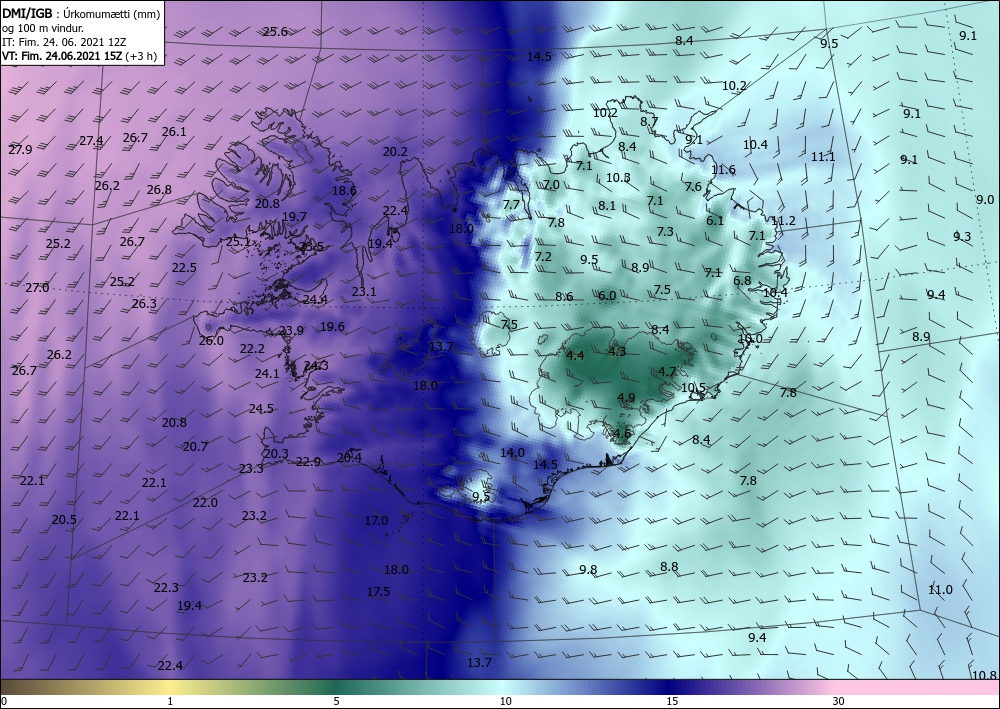This screenshot has width=1000, height=709.
Task: Click the value 14.0 on the map
Action: coord(512,452)
